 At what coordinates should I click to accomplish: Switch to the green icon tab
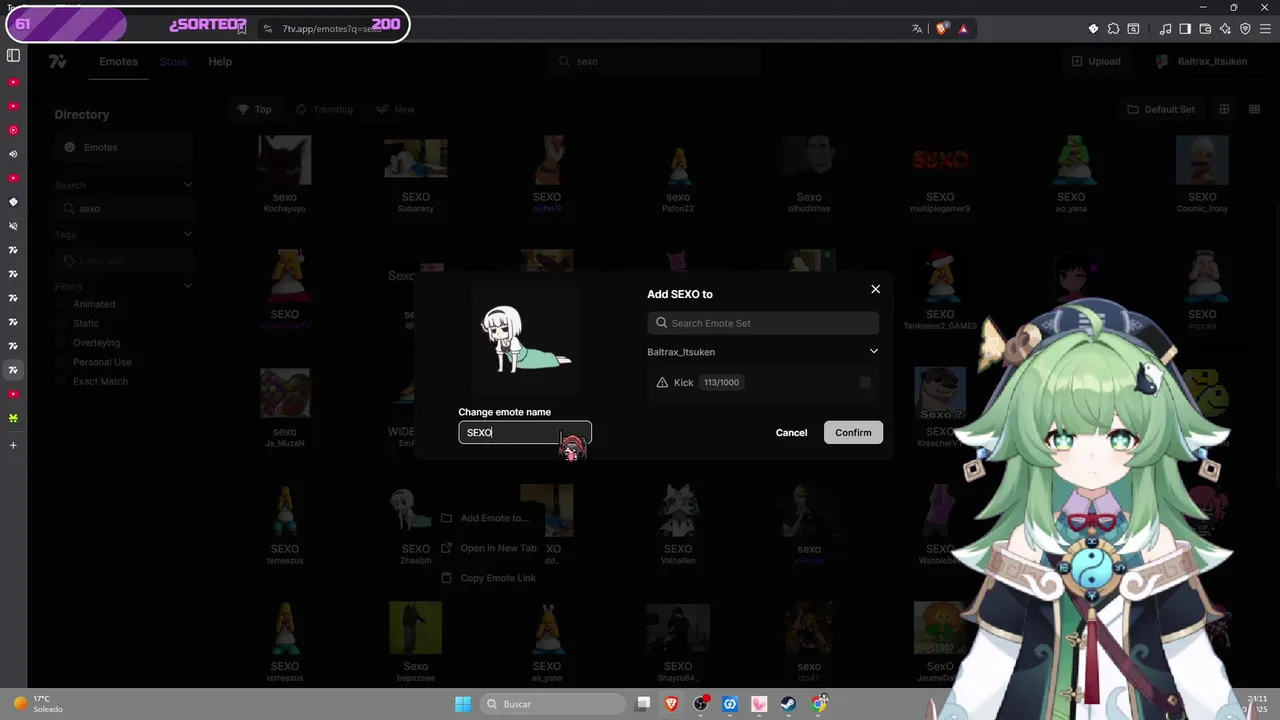point(13,418)
